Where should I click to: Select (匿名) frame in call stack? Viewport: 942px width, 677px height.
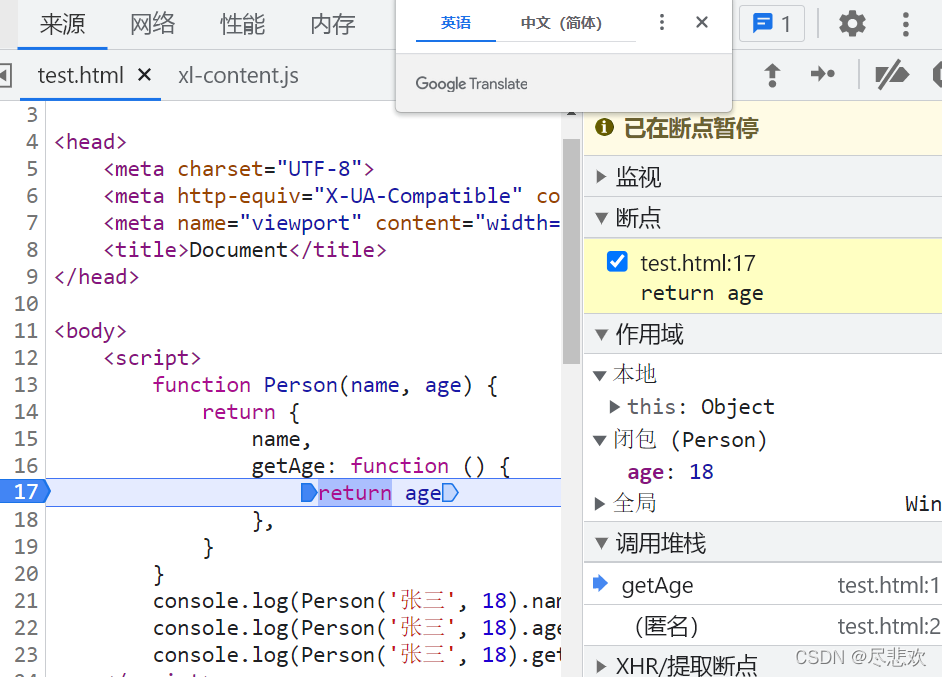763,626
